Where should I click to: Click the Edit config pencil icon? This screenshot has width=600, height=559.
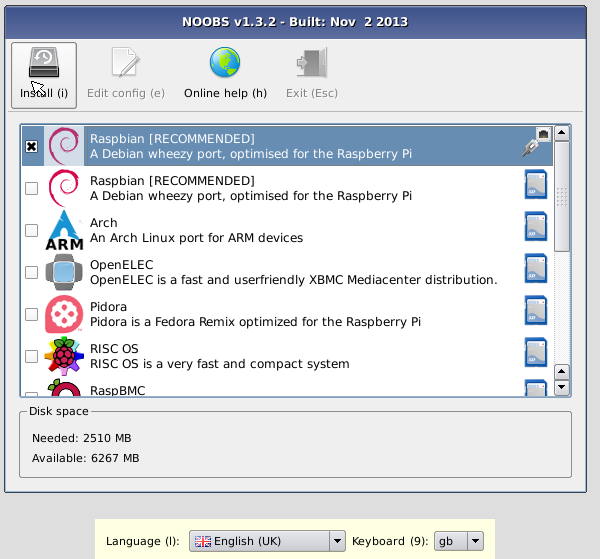point(126,62)
